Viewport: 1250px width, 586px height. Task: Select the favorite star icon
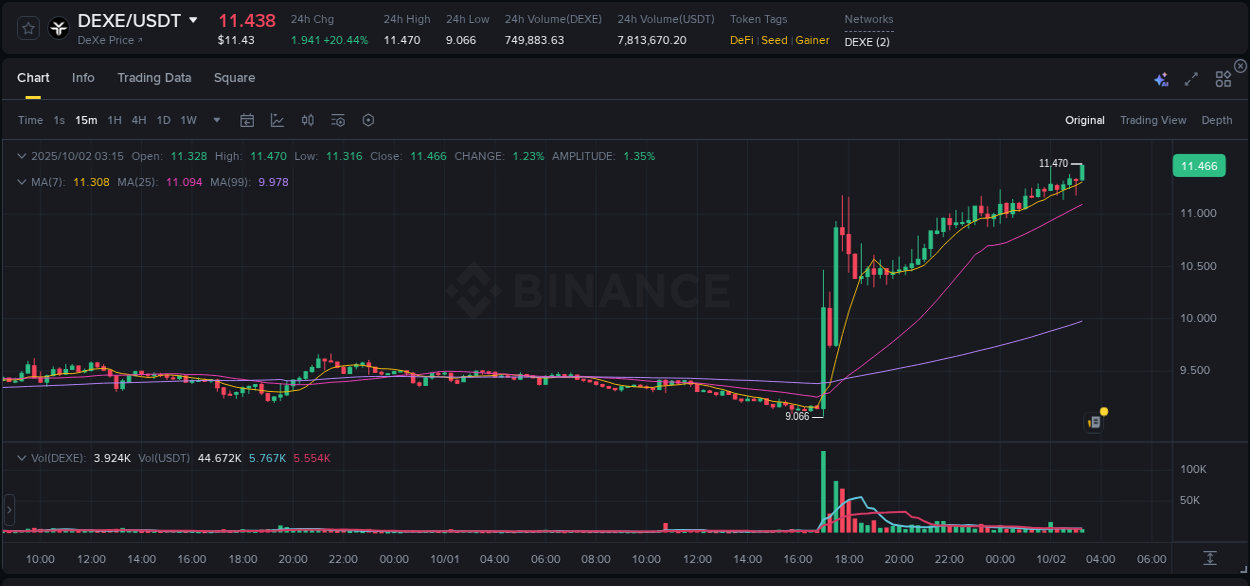point(27,28)
